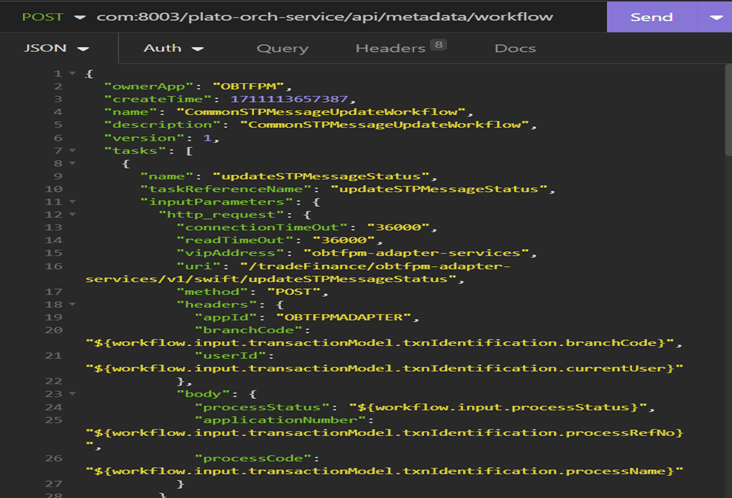Collapse the body fold arrow

pyautogui.click(x=72, y=393)
